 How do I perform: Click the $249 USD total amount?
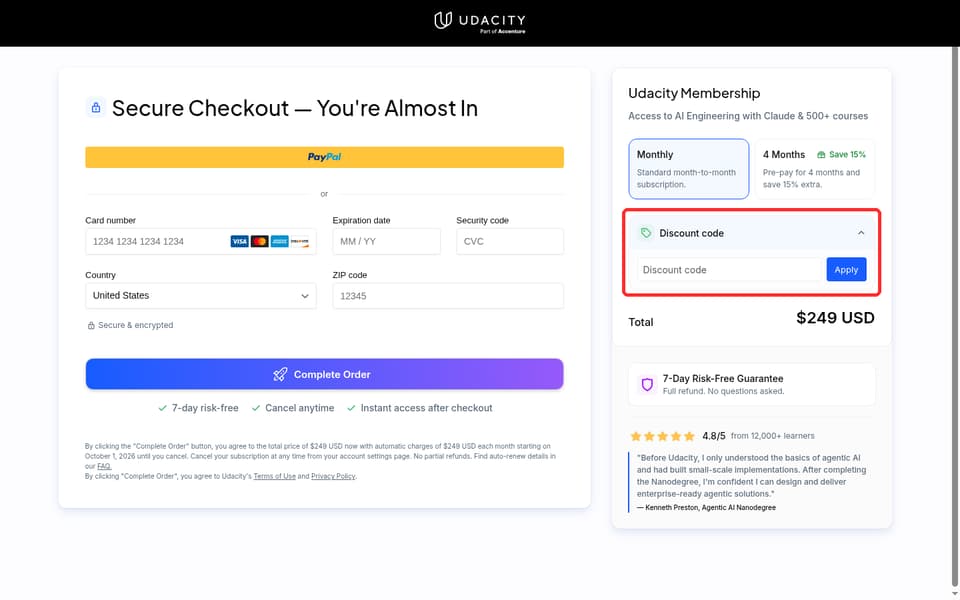835,318
